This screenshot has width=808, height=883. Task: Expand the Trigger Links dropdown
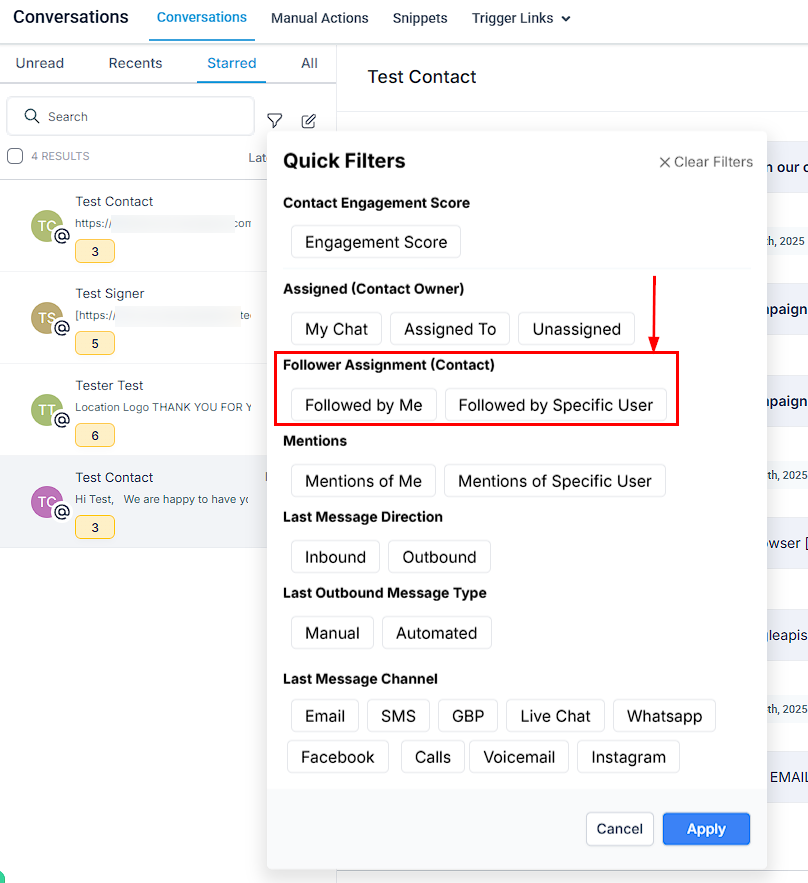(521, 19)
